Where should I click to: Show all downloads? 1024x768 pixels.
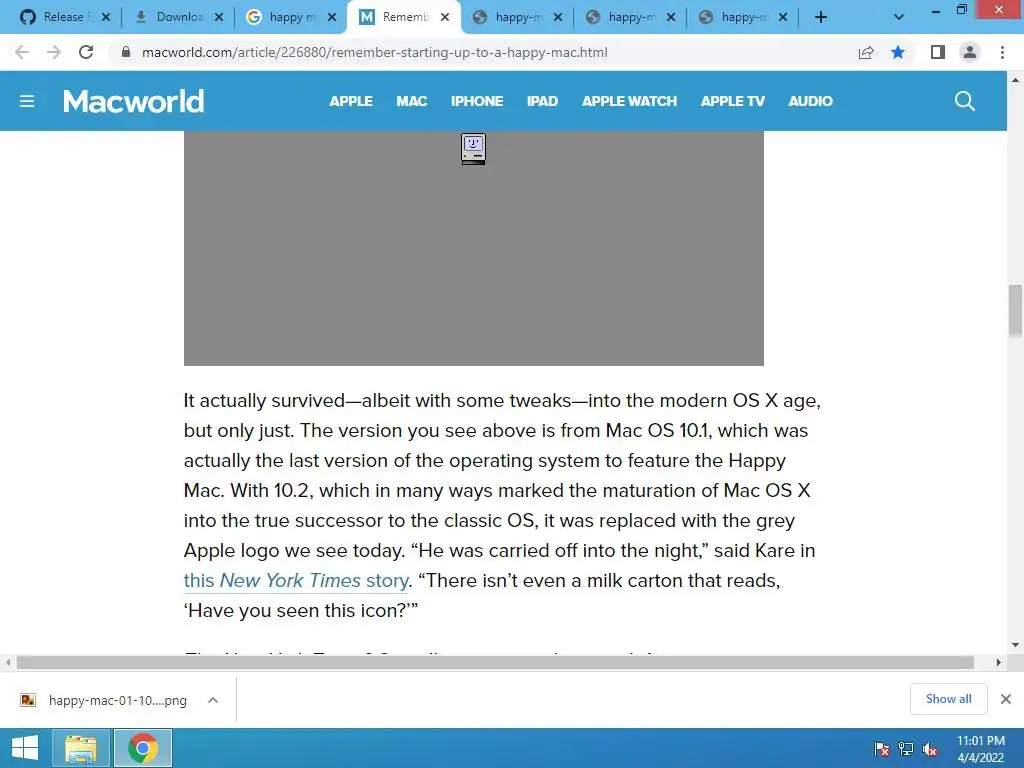coord(948,699)
